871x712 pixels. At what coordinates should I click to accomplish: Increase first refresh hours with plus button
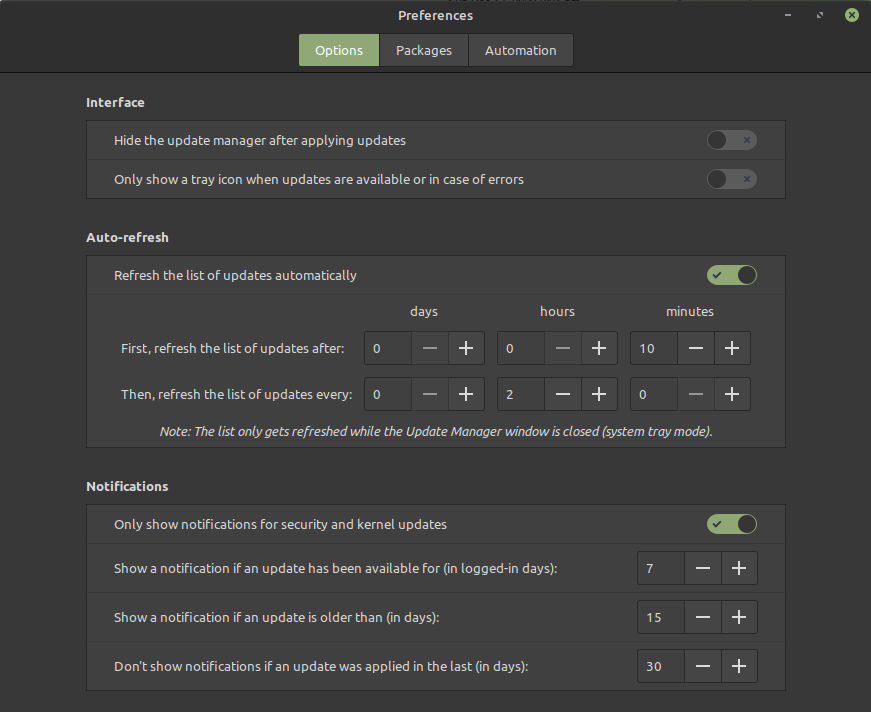(599, 348)
